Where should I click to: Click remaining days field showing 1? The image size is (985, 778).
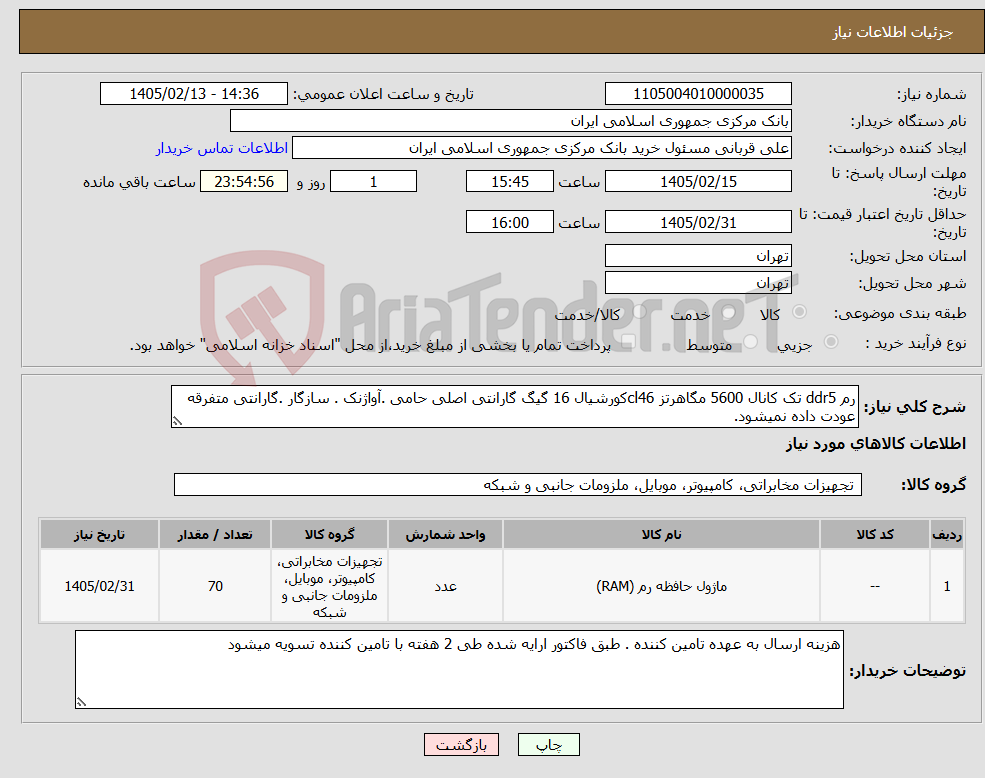point(373,182)
